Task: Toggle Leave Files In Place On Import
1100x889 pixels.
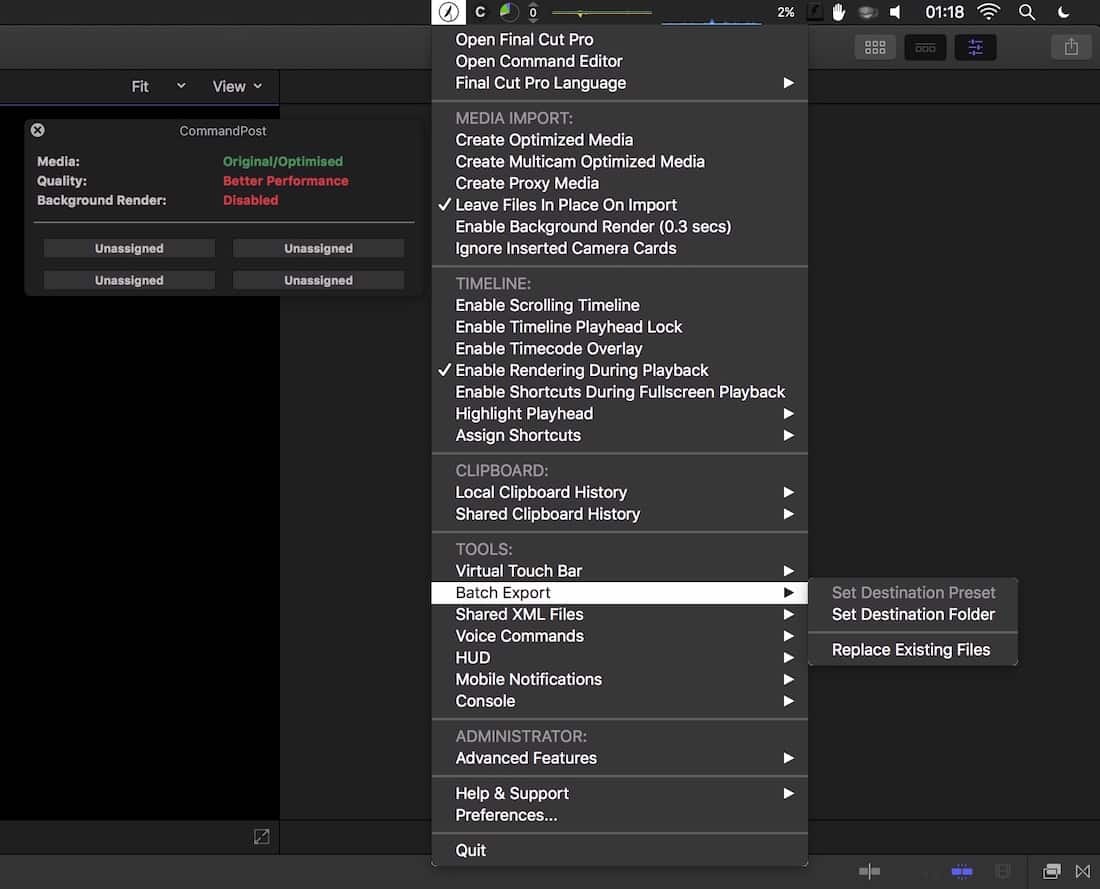Action: click(619, 205)
